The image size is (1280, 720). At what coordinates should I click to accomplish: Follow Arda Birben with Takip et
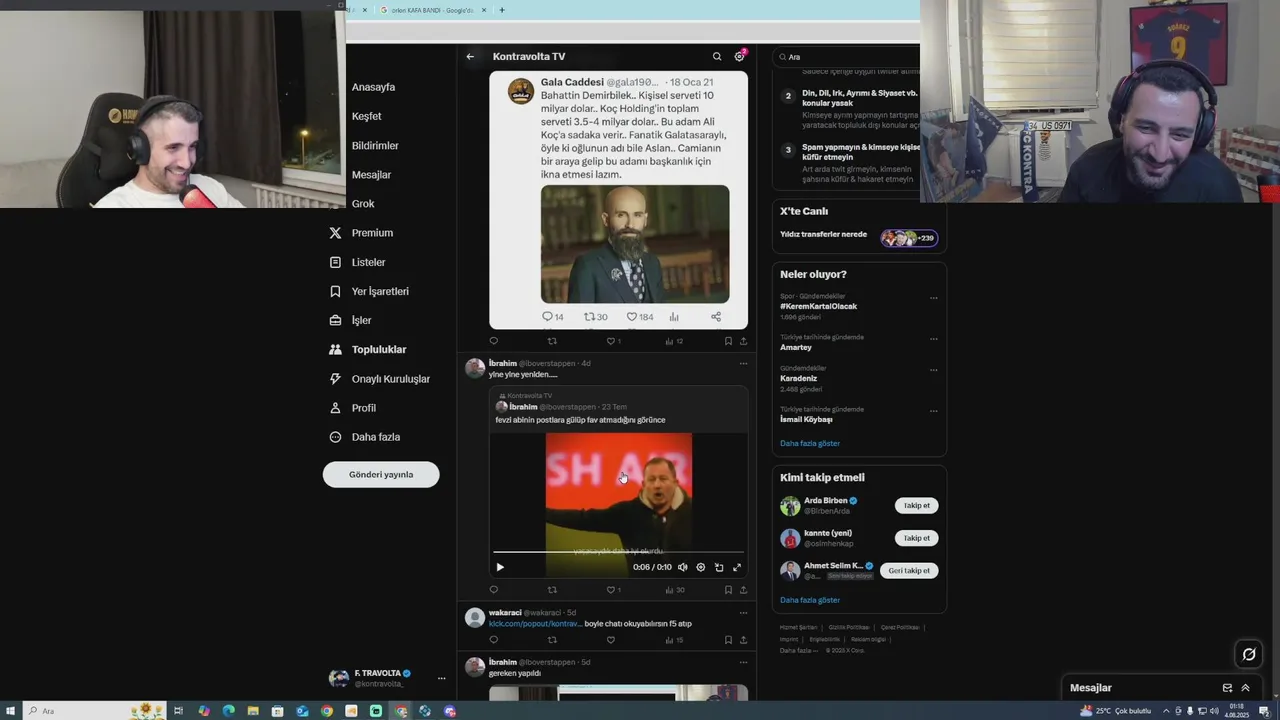coord(916,506)
